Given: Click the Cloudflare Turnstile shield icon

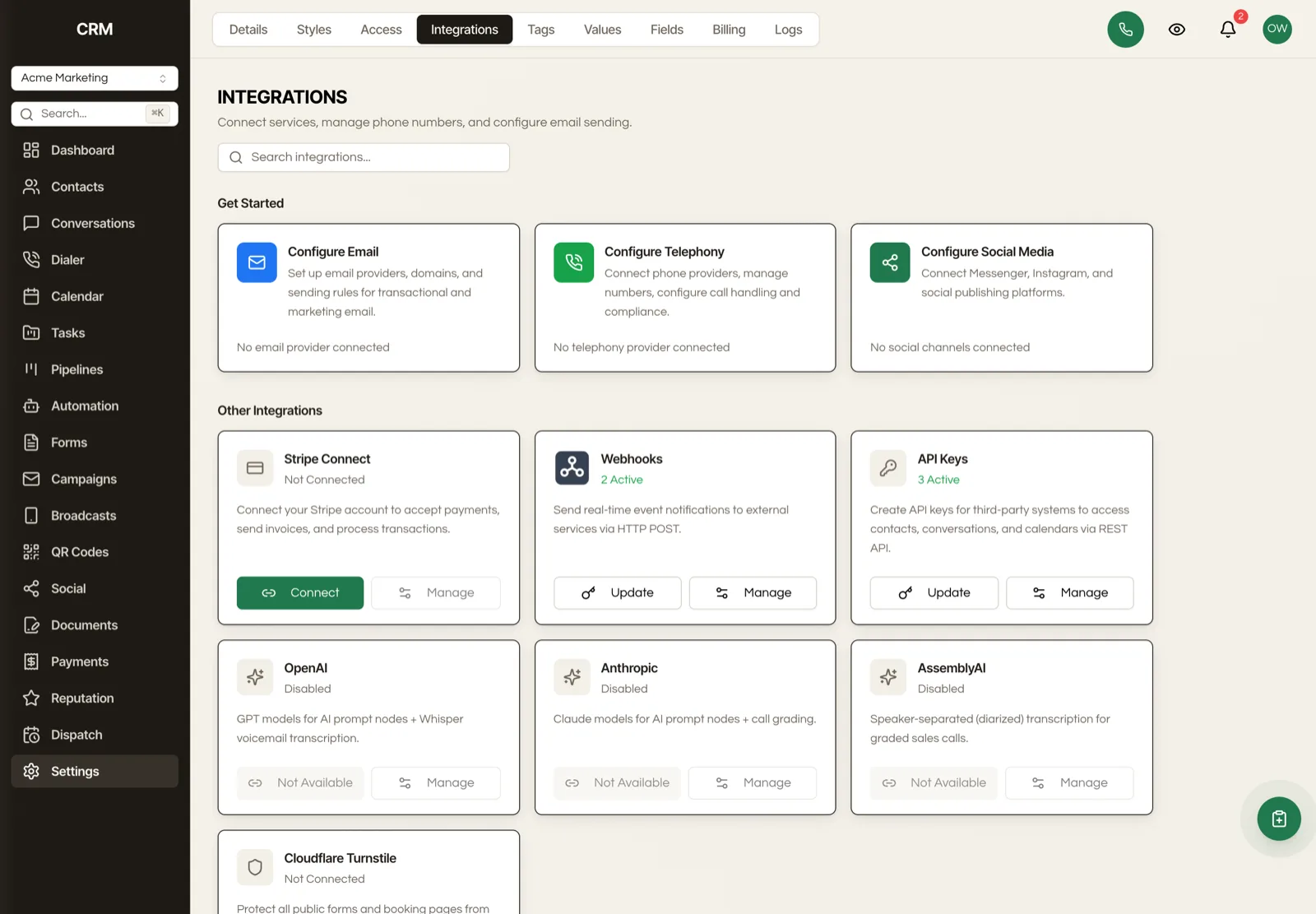Looking at the screenshot, I should coord(255,867).
